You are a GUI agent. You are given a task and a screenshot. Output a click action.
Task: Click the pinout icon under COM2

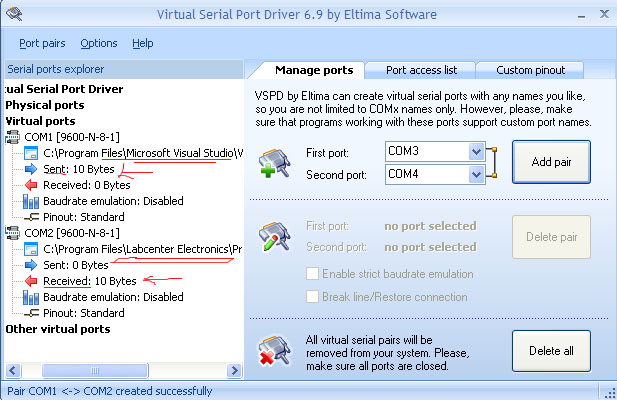32,313
